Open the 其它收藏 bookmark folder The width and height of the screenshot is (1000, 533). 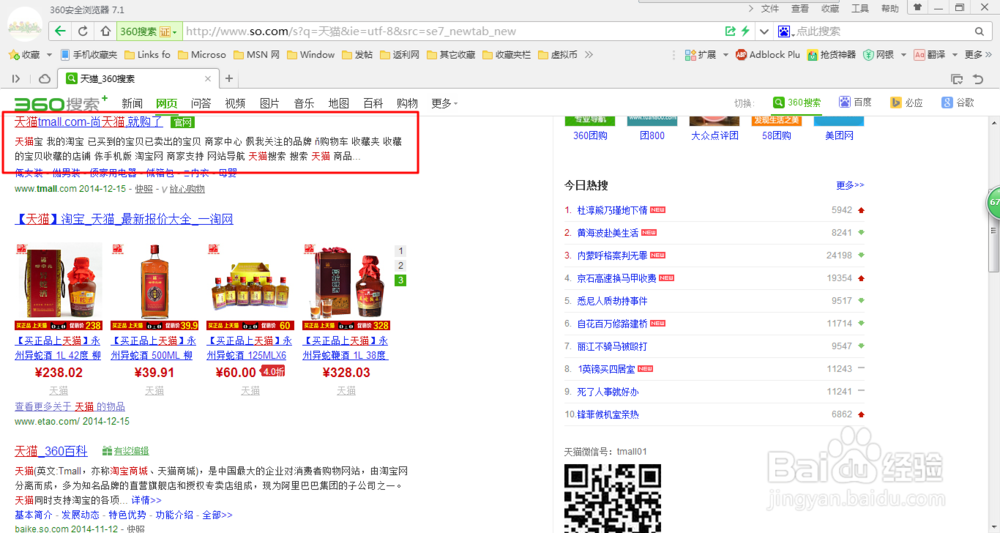tap(451, 55)
